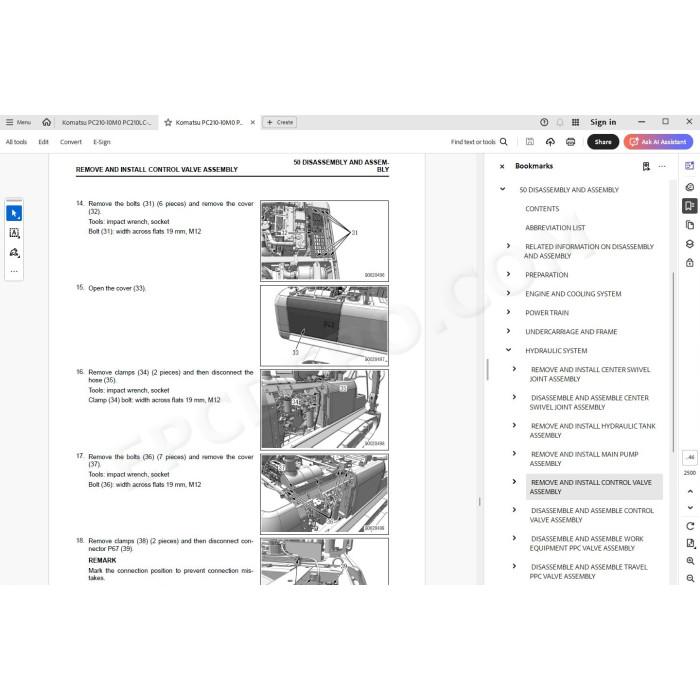Click the print icon
The height and width of the screenshot is (700, 700).
point(571,142)
